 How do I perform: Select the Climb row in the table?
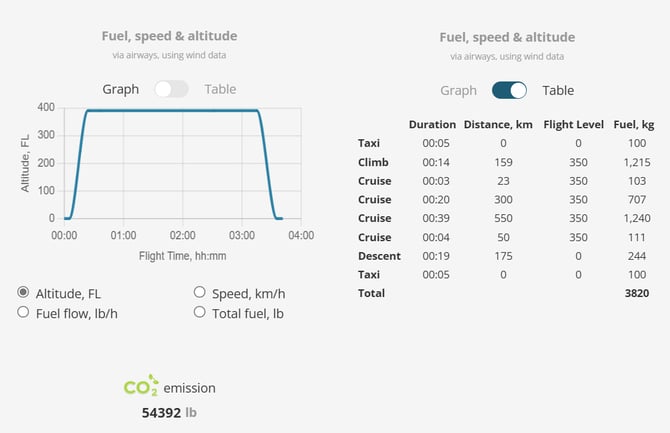click(x=504, y=162)
